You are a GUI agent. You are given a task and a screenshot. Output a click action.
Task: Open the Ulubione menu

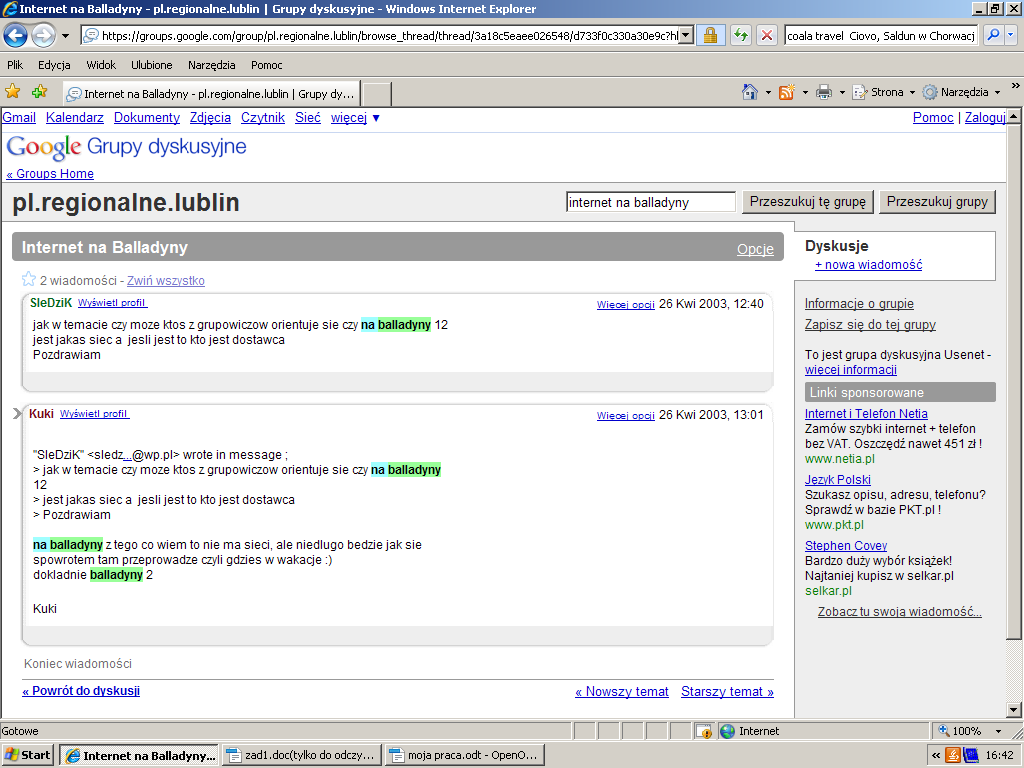pos(151,65)
